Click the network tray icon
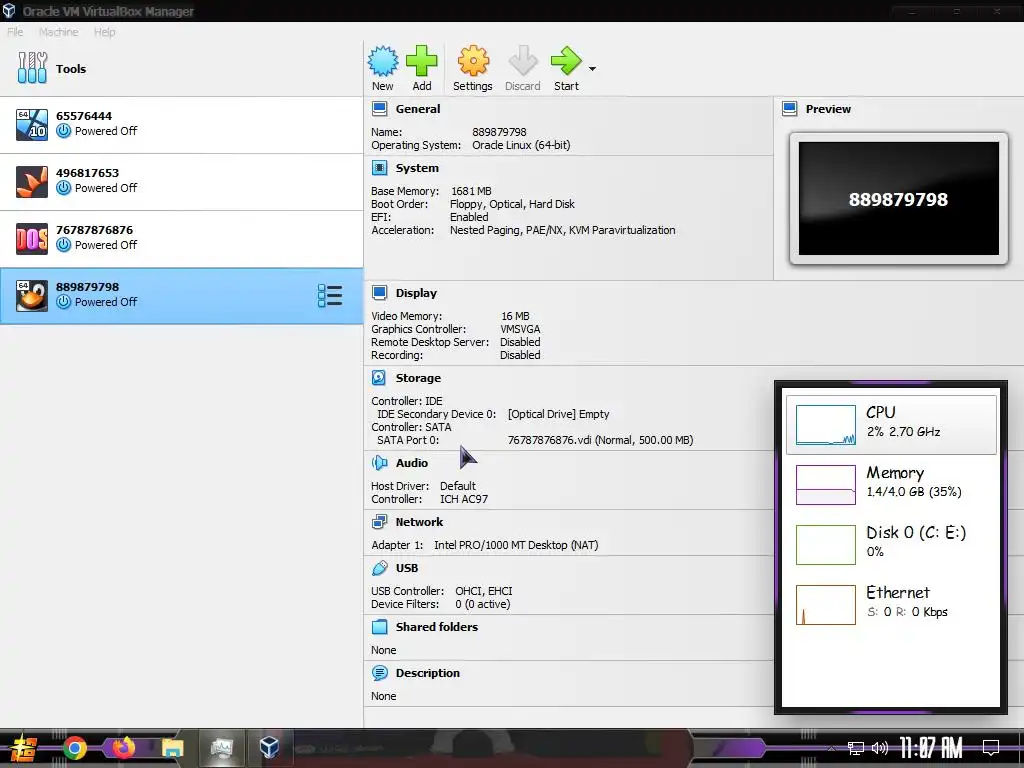 pyautogui.click(x=856, y=748)
